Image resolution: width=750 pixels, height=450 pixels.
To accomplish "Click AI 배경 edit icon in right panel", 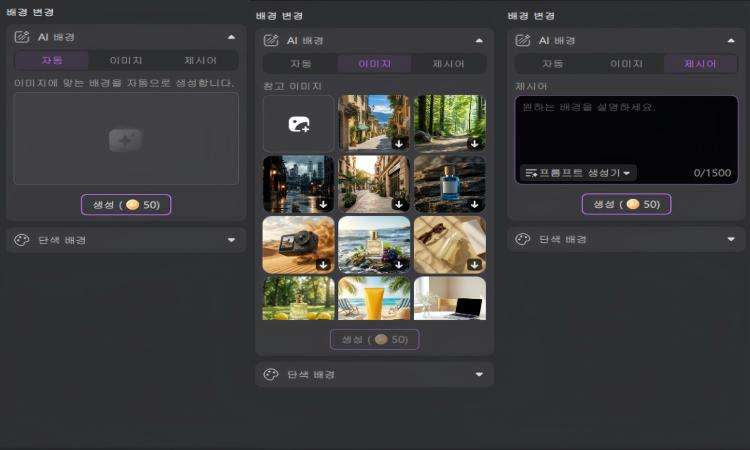I will pos(522,41).
